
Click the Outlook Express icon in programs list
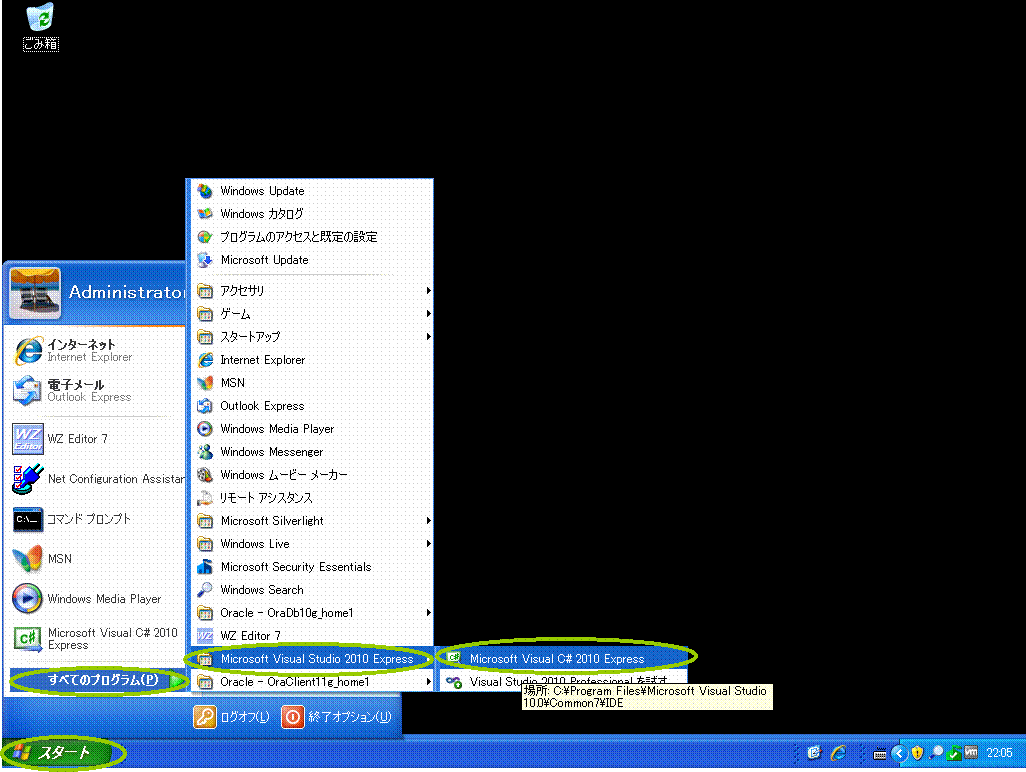point(205,406)
